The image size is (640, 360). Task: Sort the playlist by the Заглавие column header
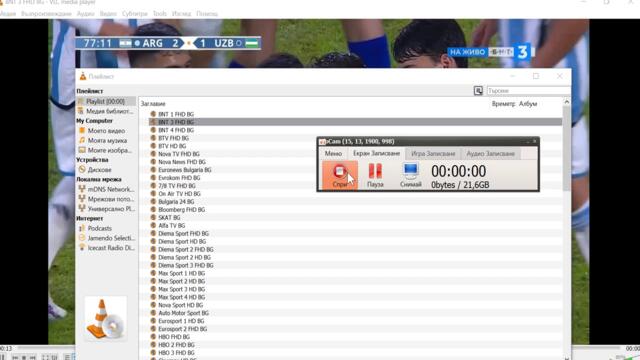(153, 104)
